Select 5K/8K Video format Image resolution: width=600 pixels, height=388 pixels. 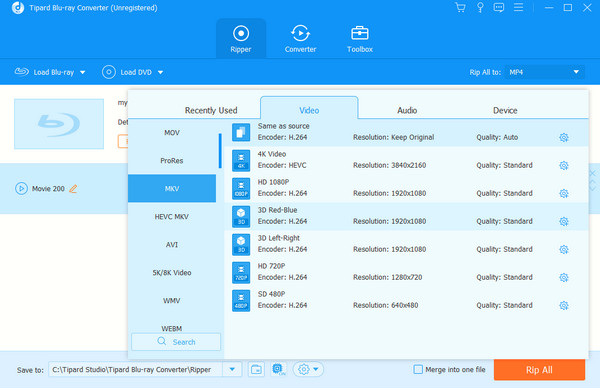pyautogui.click(x=172, y=272)
